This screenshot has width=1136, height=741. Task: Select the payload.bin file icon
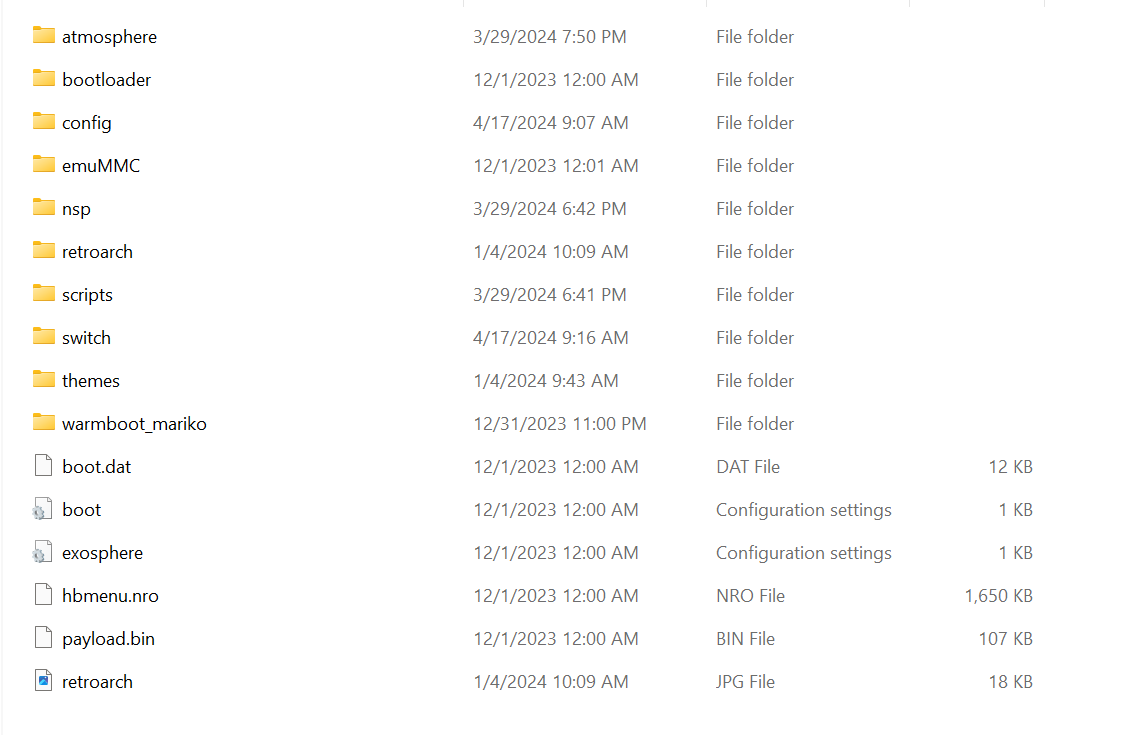(x=43, y=638)
